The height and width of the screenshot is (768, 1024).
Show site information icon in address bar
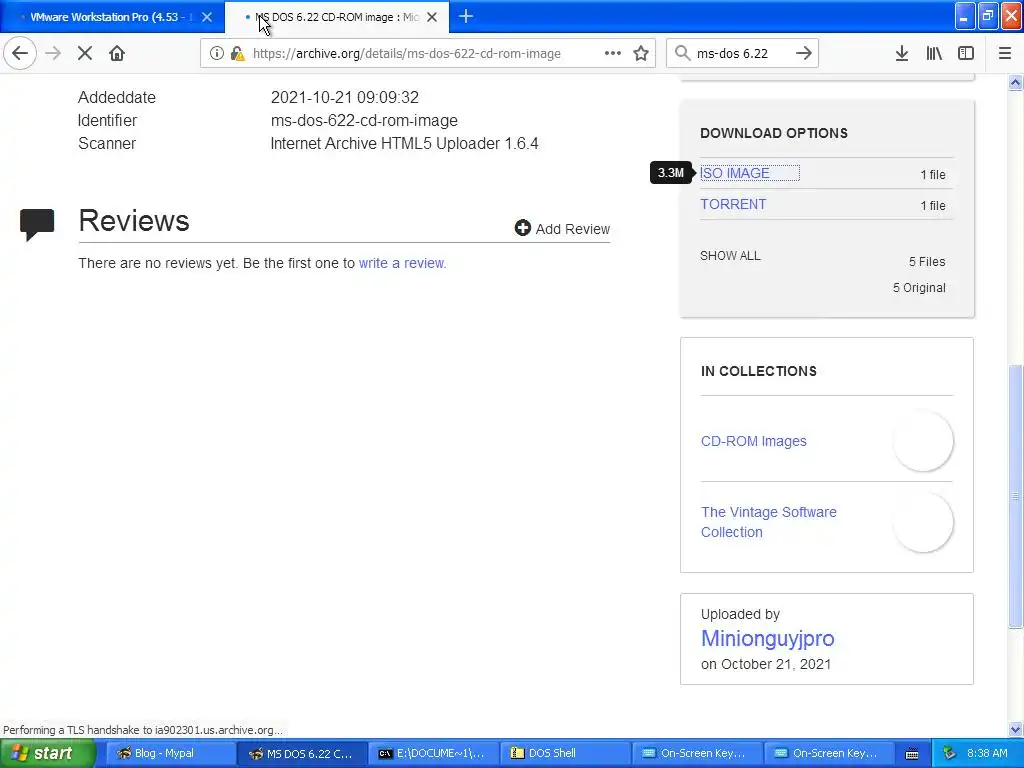pyautogui.click(x=217, y=54)
